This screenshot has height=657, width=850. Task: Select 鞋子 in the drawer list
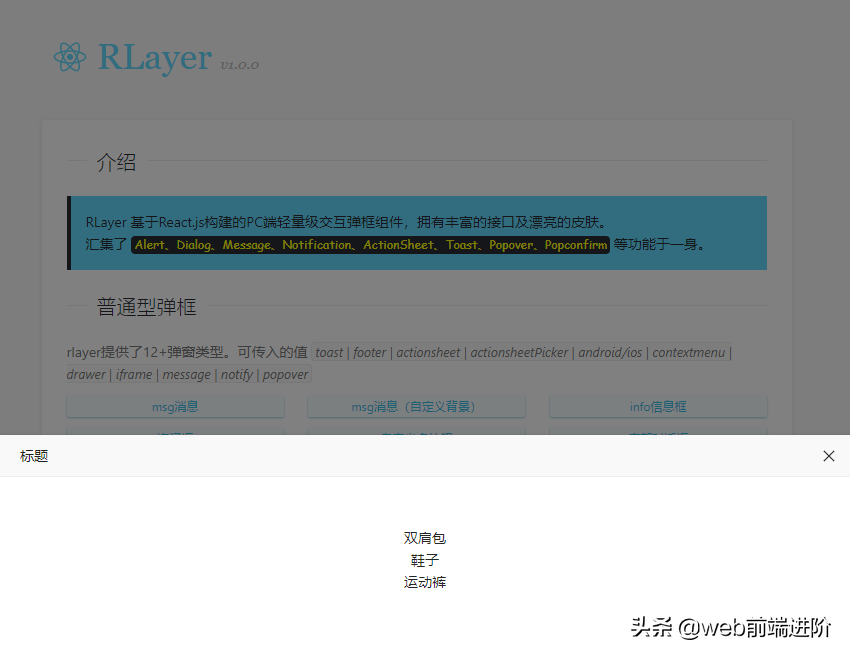point(424,559)
